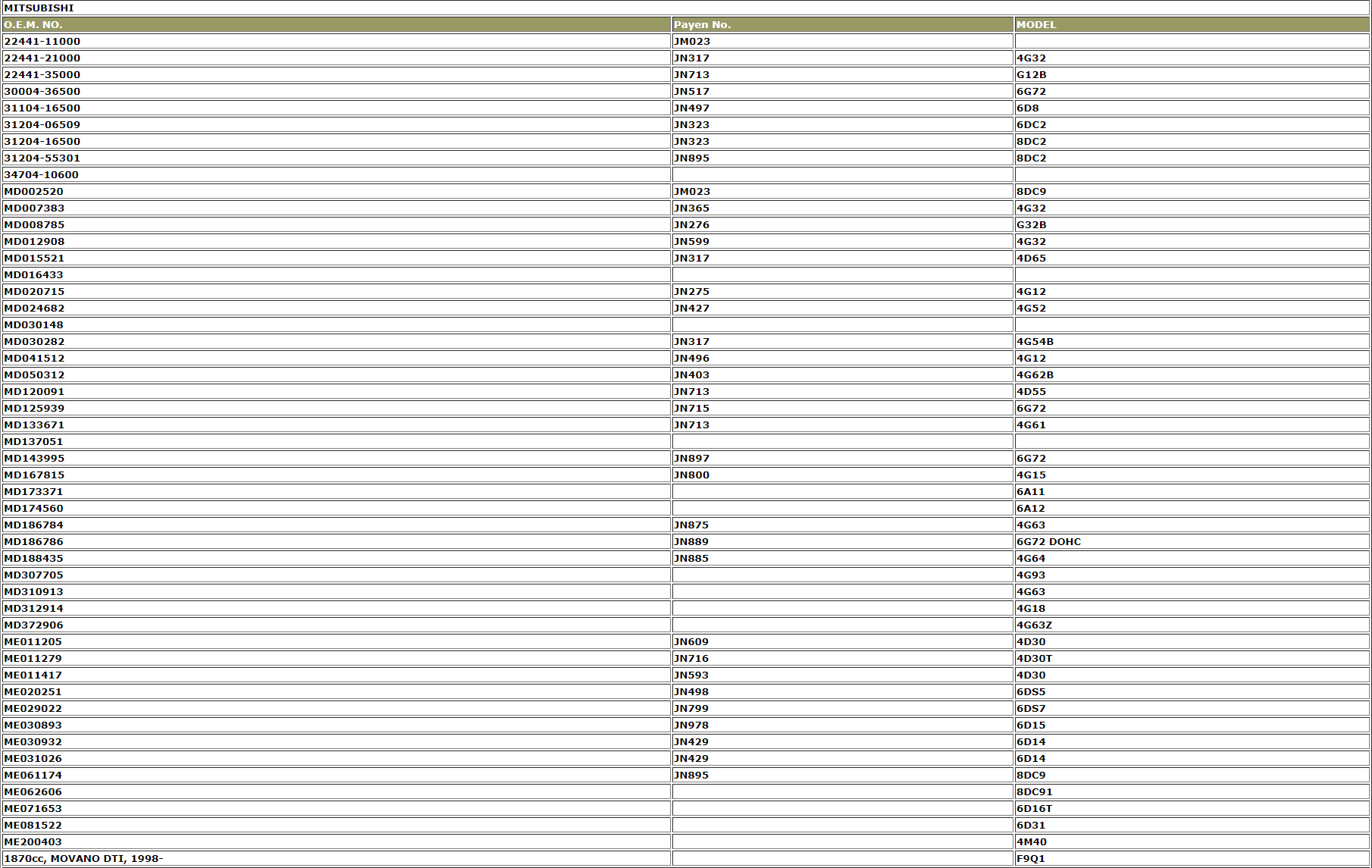The width and height of the screenshot is (1372, 868).
Task: Click Payen number JN599
Action: (843, 241)
